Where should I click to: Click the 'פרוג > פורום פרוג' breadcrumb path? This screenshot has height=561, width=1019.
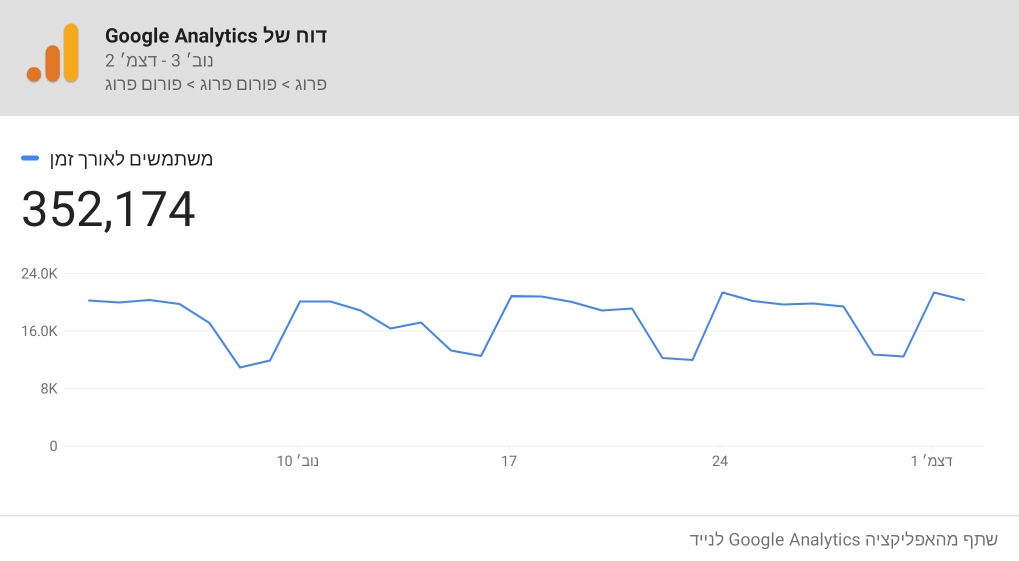point(216,84)
